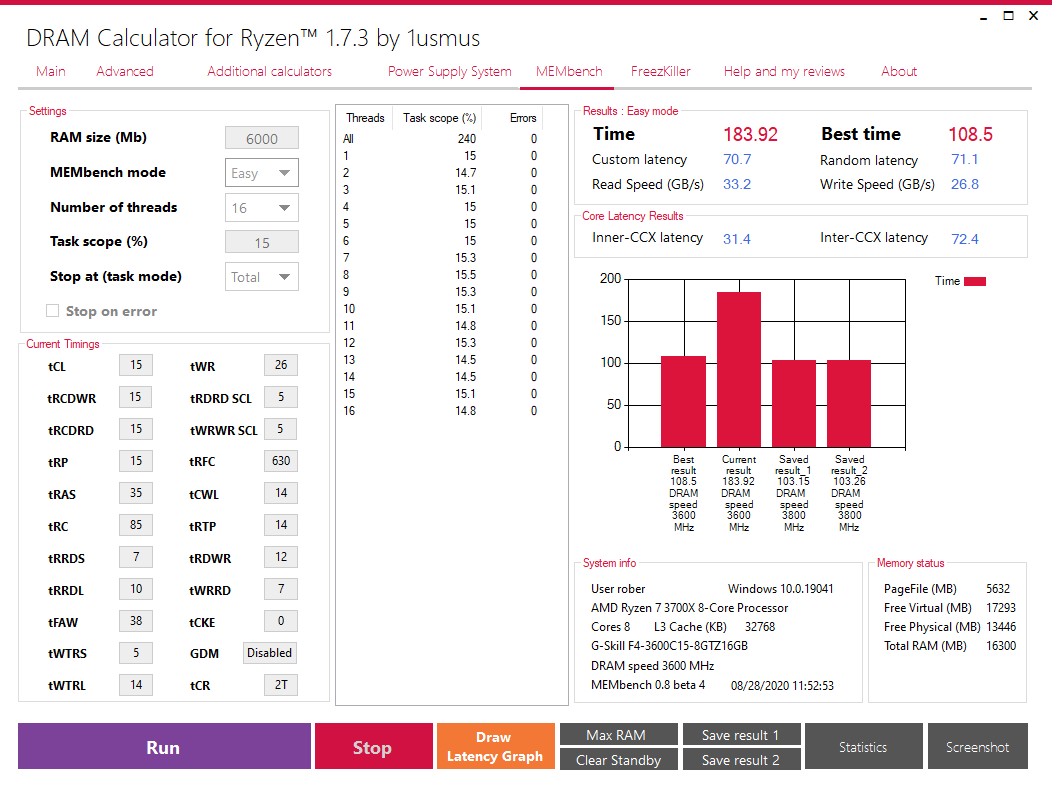
Task: Open the MEMbench mode dropdown
Action: click(x=262, y=173)
